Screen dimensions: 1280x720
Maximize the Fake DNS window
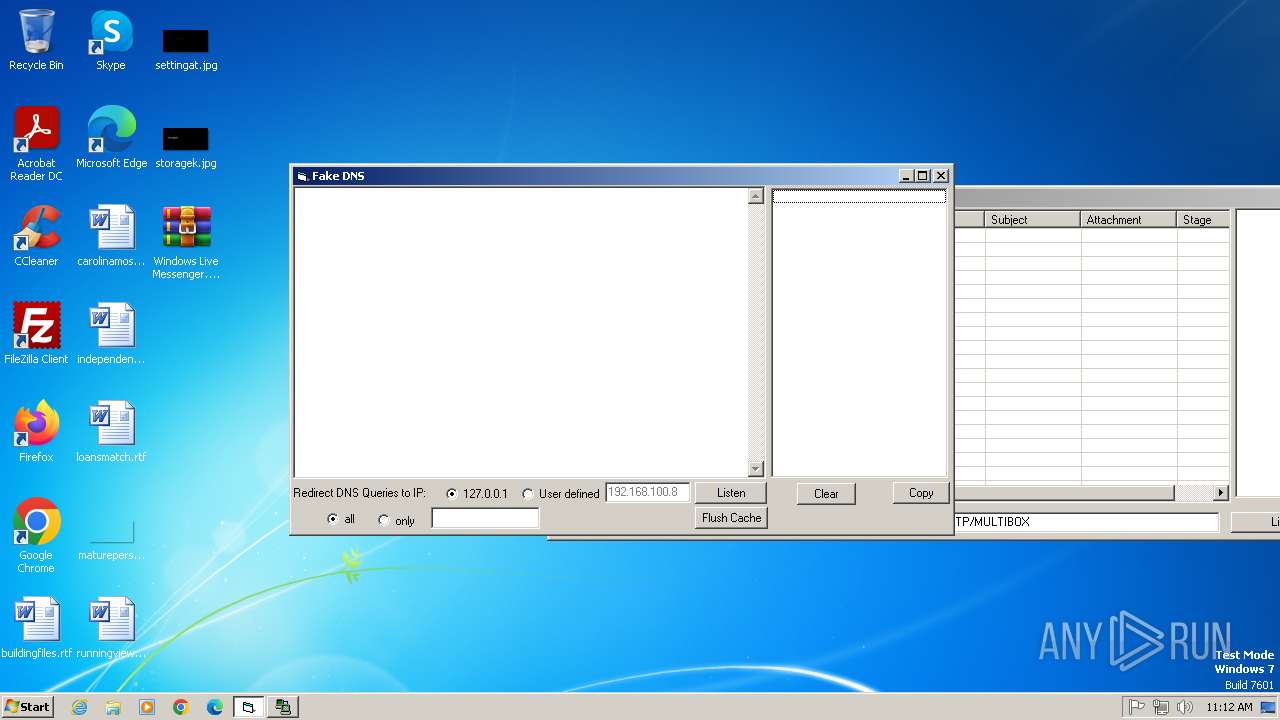pos(923,176)
